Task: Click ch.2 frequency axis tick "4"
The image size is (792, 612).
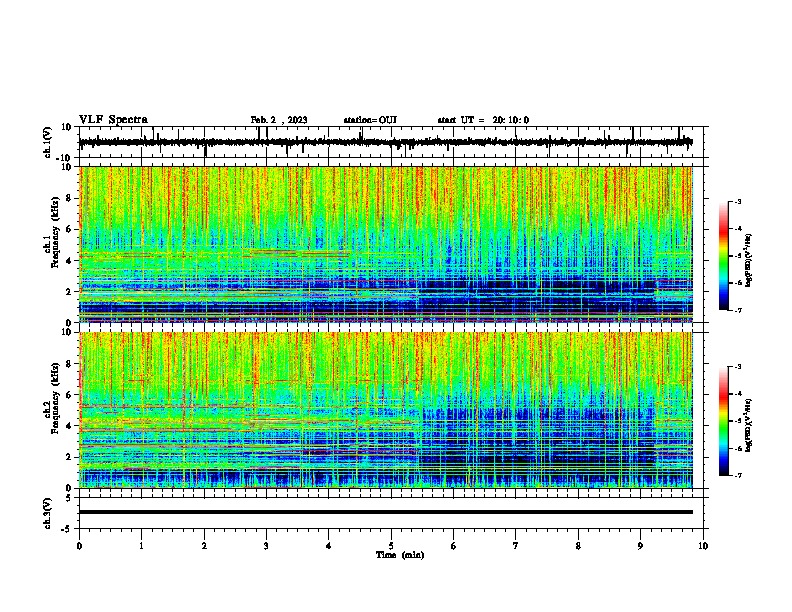Action: [70, 426]
